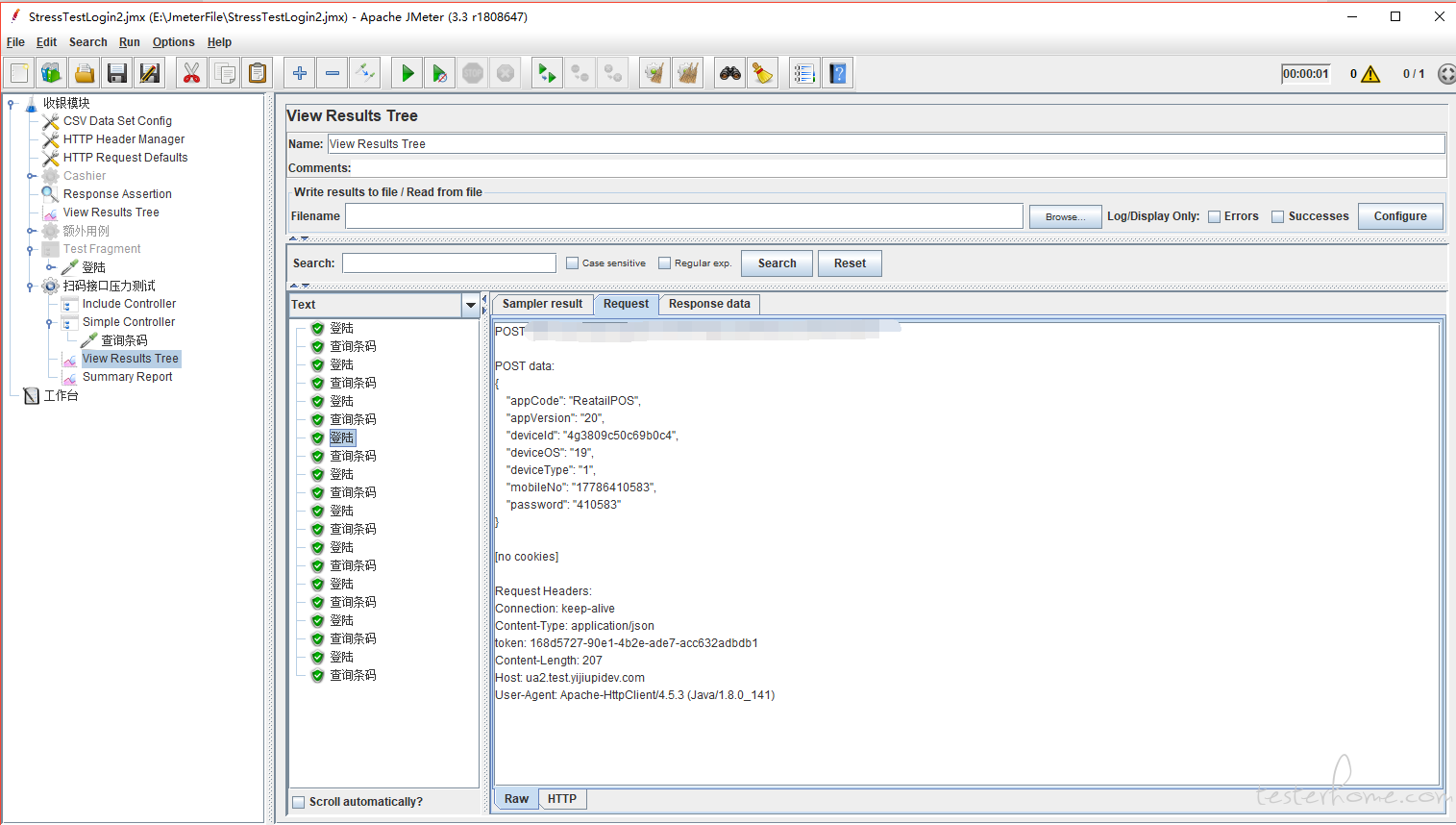This screenshot has height=825, width=1456.
Task: Open the Text renderer dropdown
Action: pos(470,306)
